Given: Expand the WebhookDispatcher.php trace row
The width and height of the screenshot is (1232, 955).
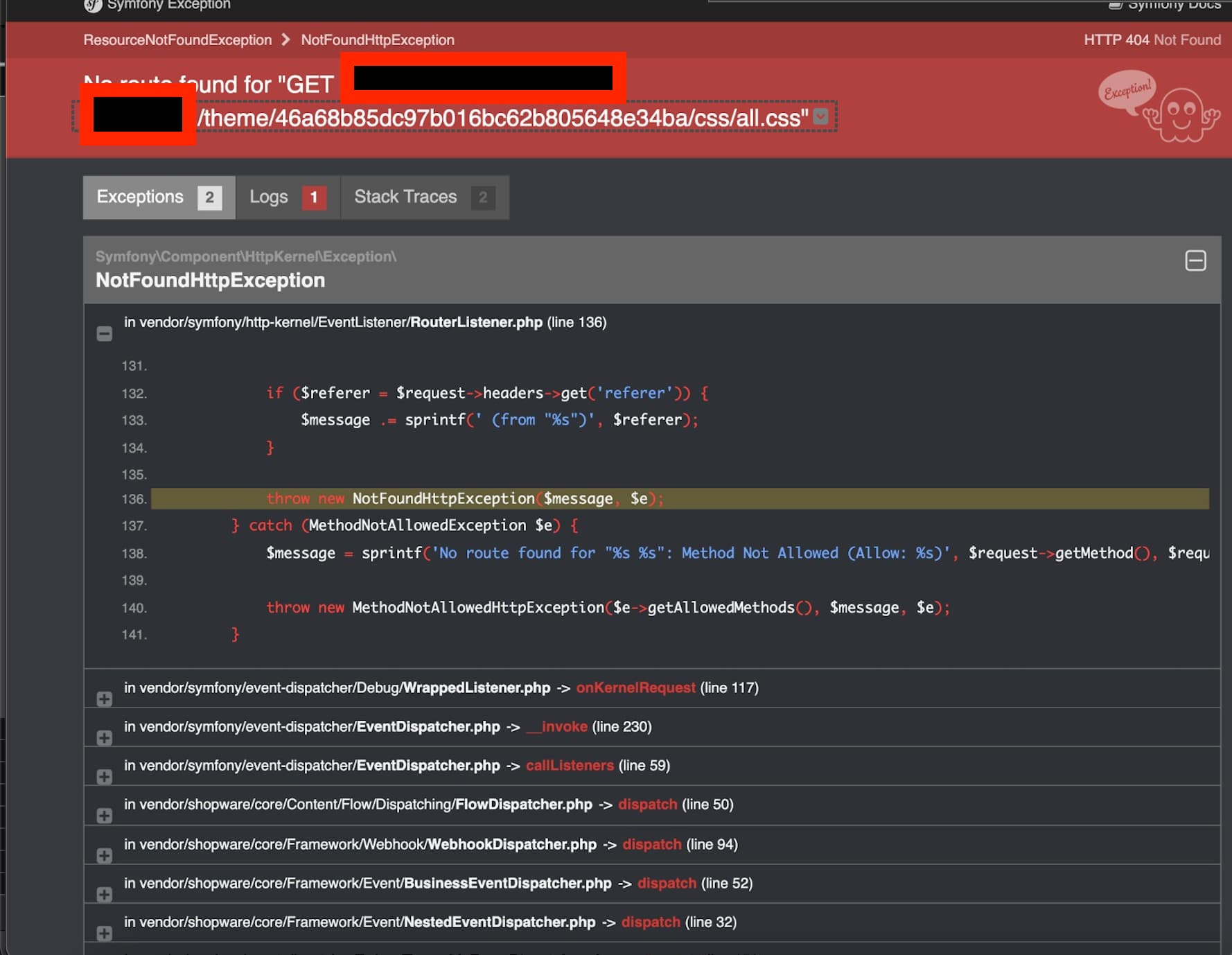Looking at the screenshot, I should (x=104, y=856).
